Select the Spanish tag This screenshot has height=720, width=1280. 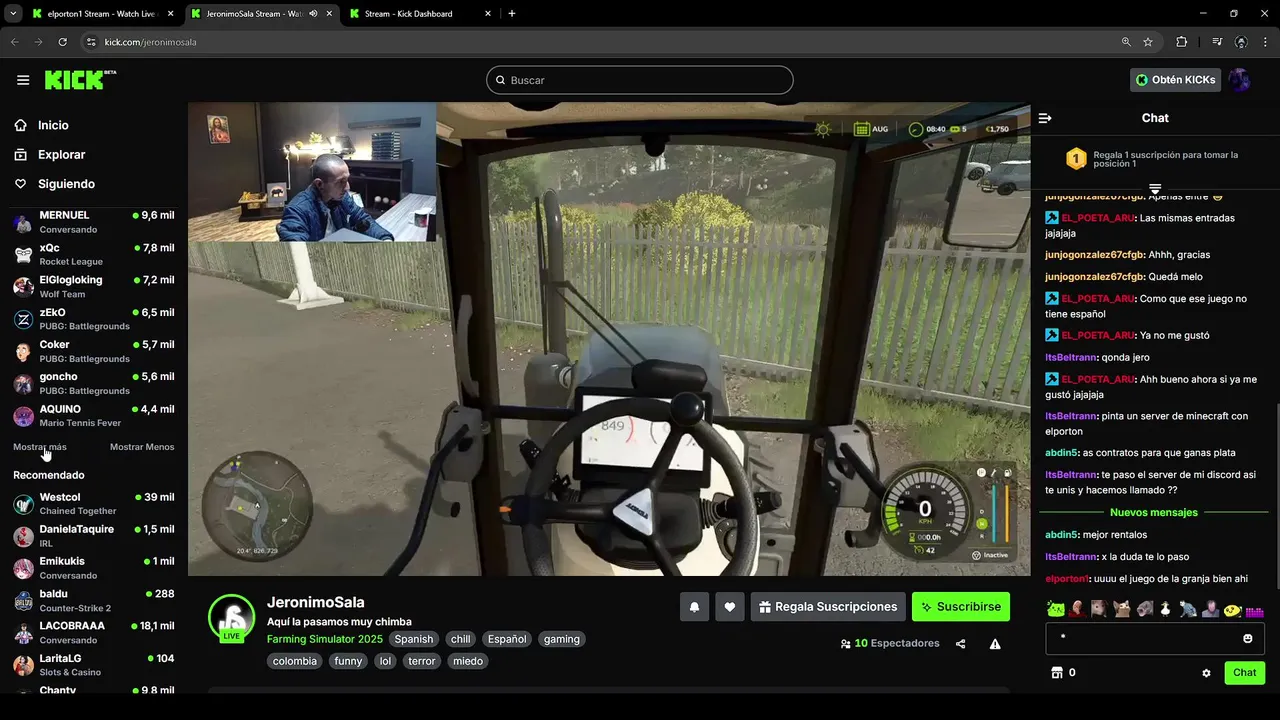(414, 639)
